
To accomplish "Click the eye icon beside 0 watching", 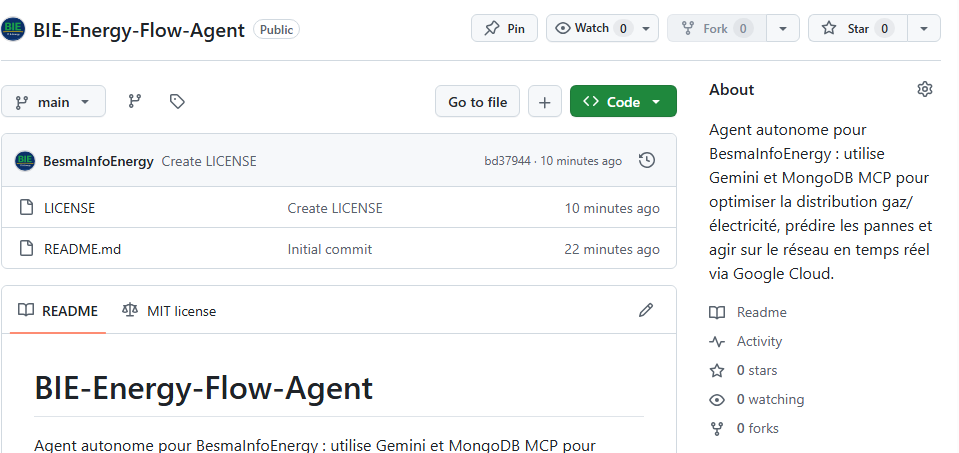I will click(717, 400).
